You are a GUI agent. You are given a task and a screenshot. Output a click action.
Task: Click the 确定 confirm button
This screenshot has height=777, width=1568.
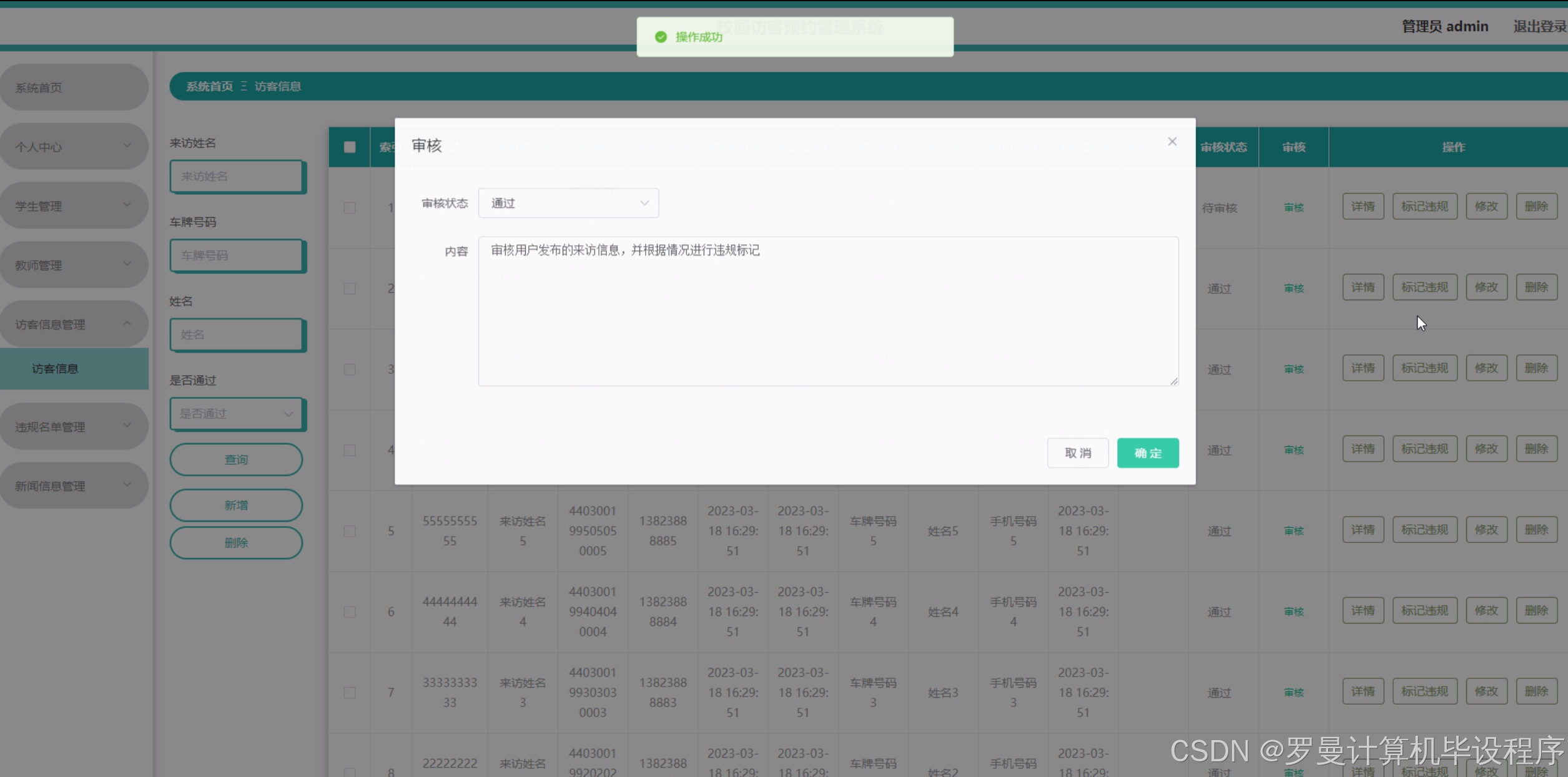(x=1147, y=453)
